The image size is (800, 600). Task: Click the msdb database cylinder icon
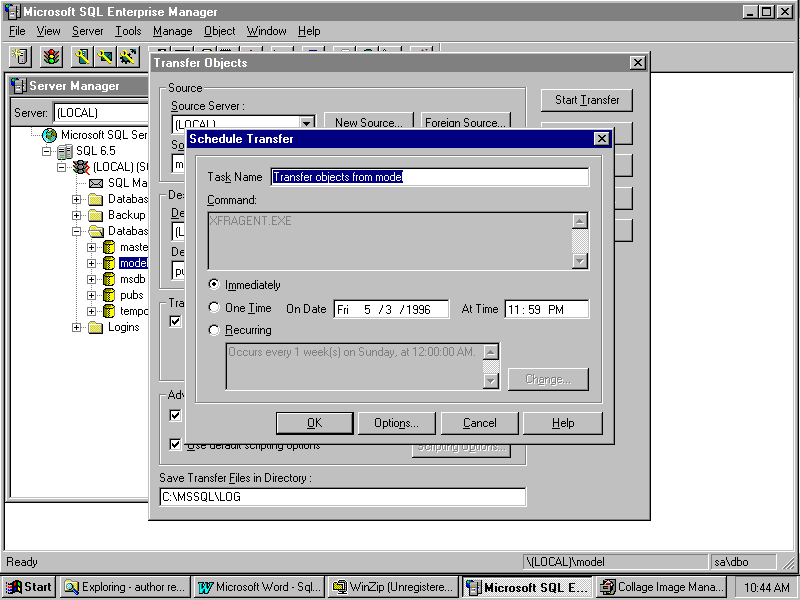(109, 279)
